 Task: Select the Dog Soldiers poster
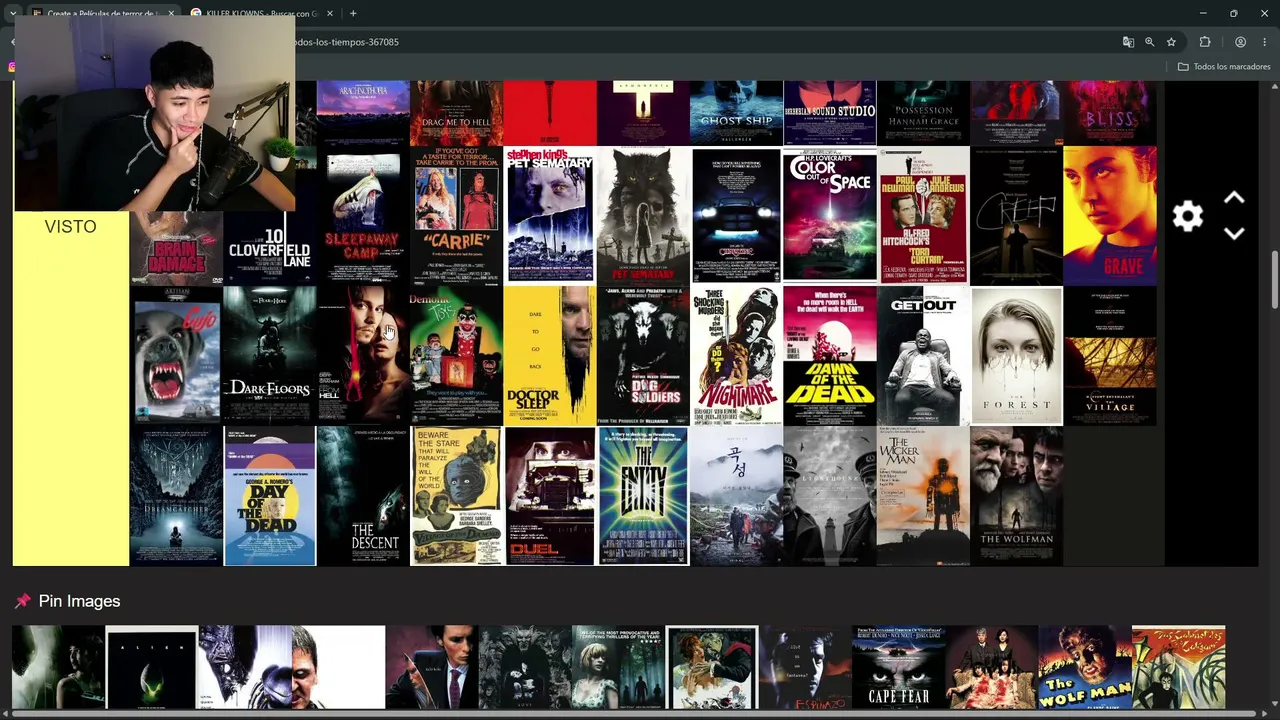coord(643,356)
